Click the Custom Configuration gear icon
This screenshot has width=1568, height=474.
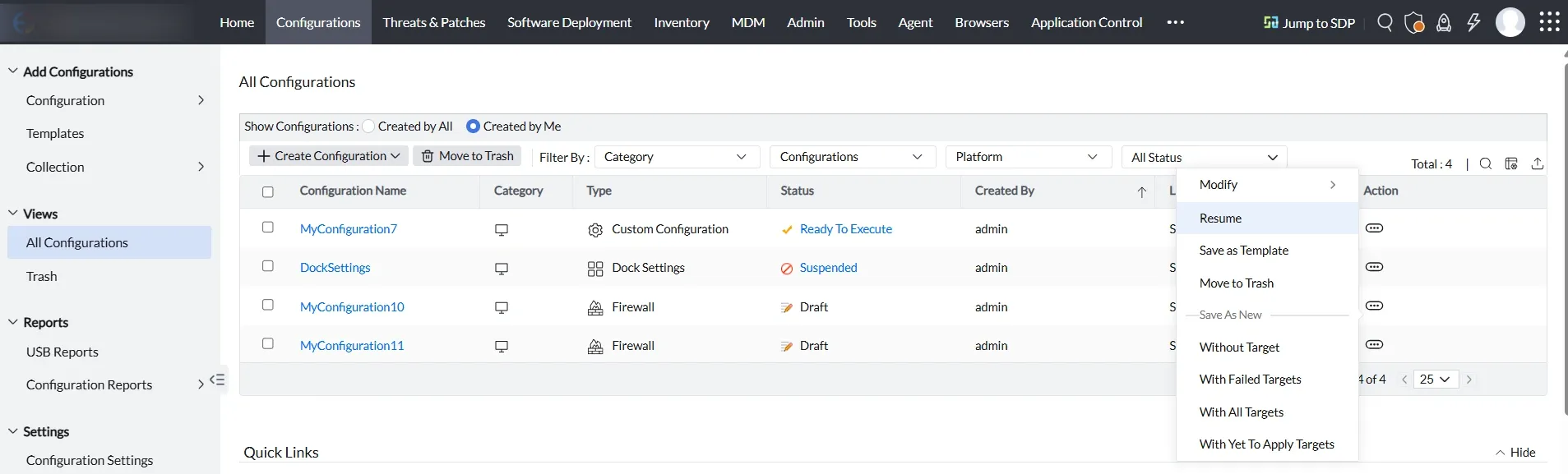[x=595, y=230]
